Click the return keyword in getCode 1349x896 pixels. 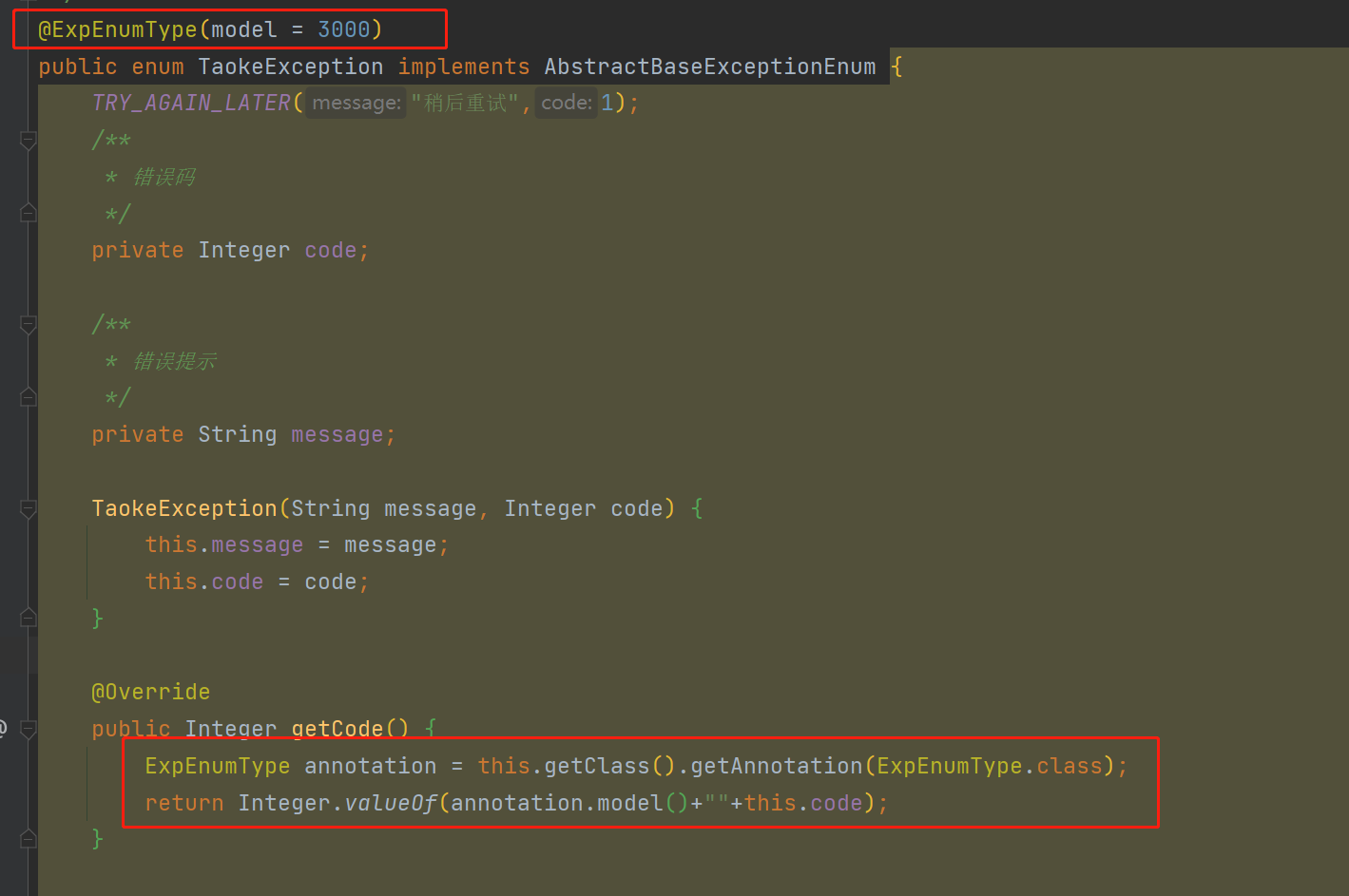184,803
